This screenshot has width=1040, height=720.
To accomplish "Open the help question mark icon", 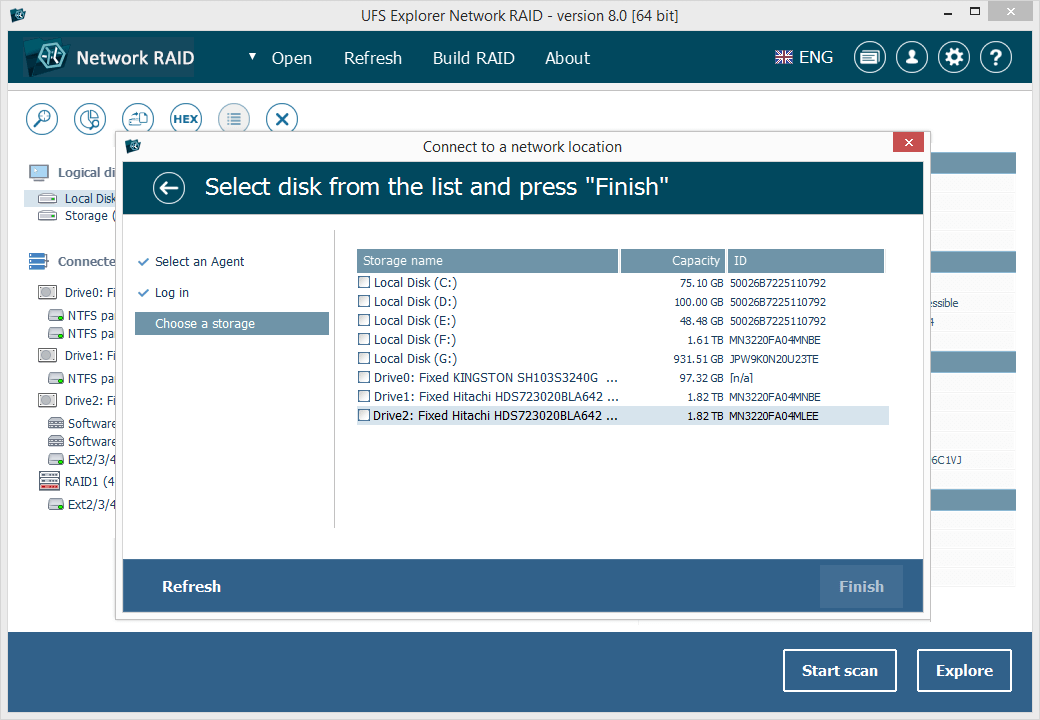I will [995, 57].
